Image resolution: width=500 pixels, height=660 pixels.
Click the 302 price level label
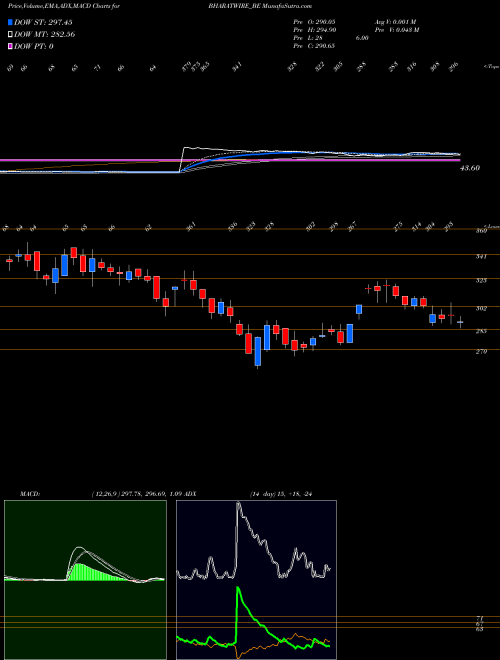click(x=481, y=309)
